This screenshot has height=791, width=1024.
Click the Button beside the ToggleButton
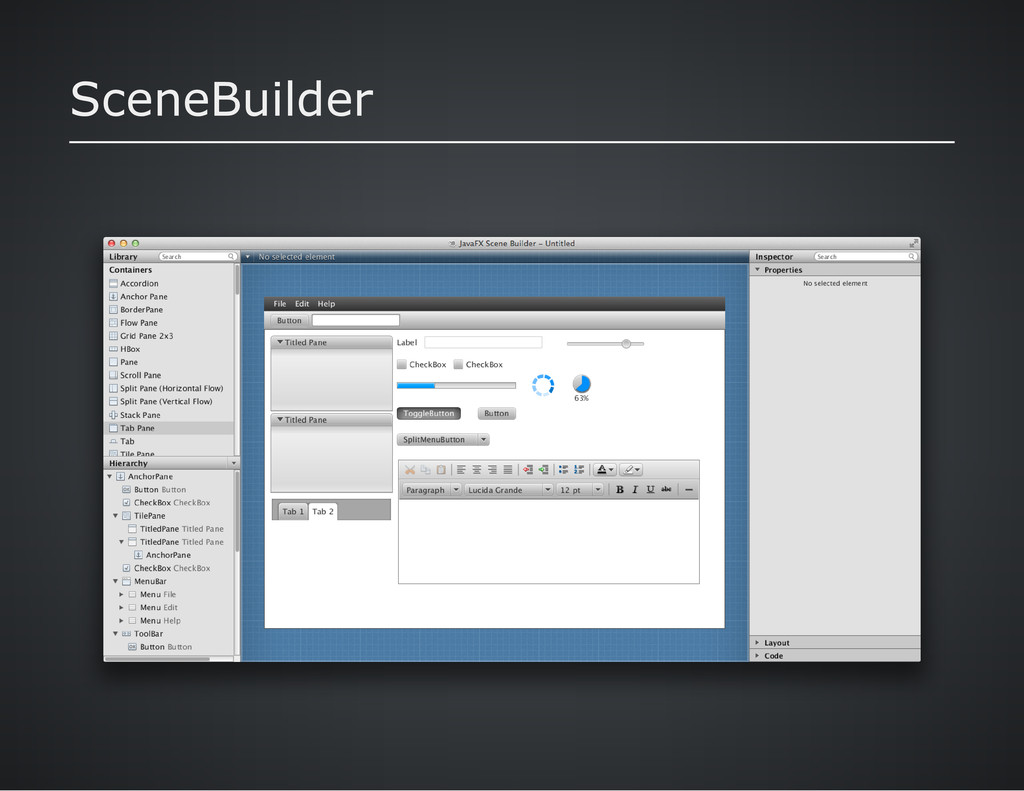coord(496,413)
